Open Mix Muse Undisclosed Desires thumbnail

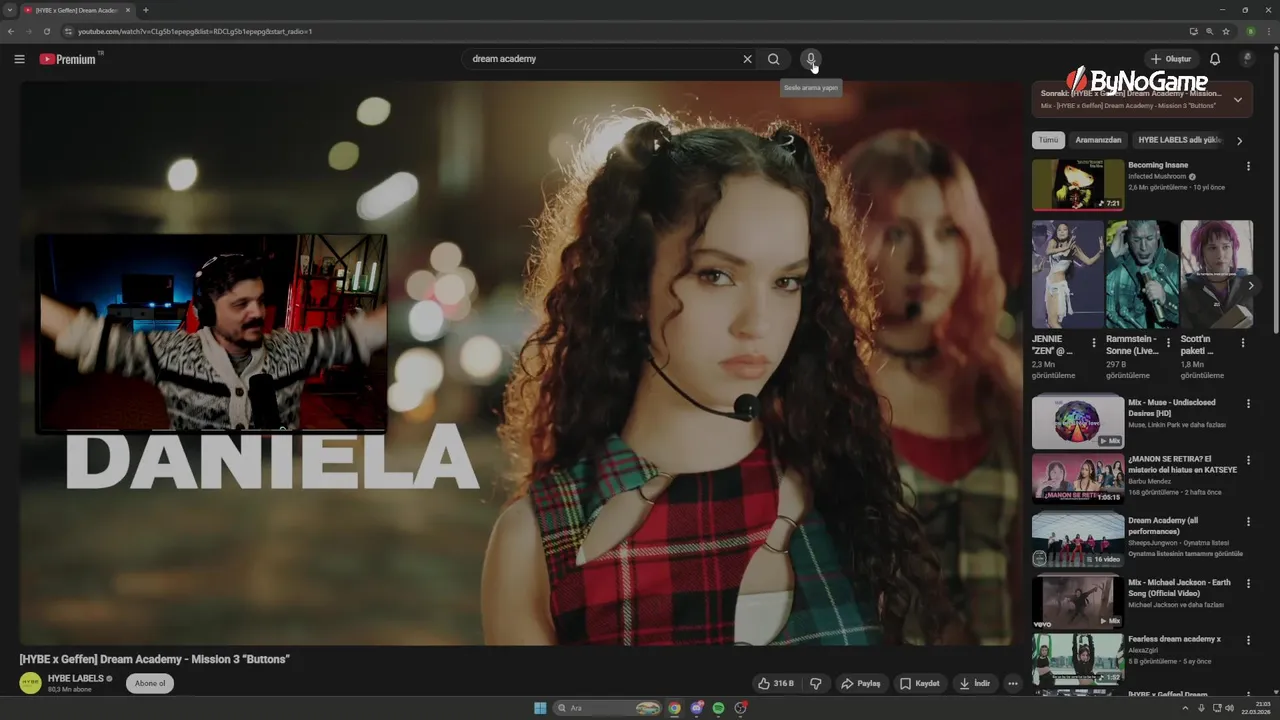[x=1078, y=421]
